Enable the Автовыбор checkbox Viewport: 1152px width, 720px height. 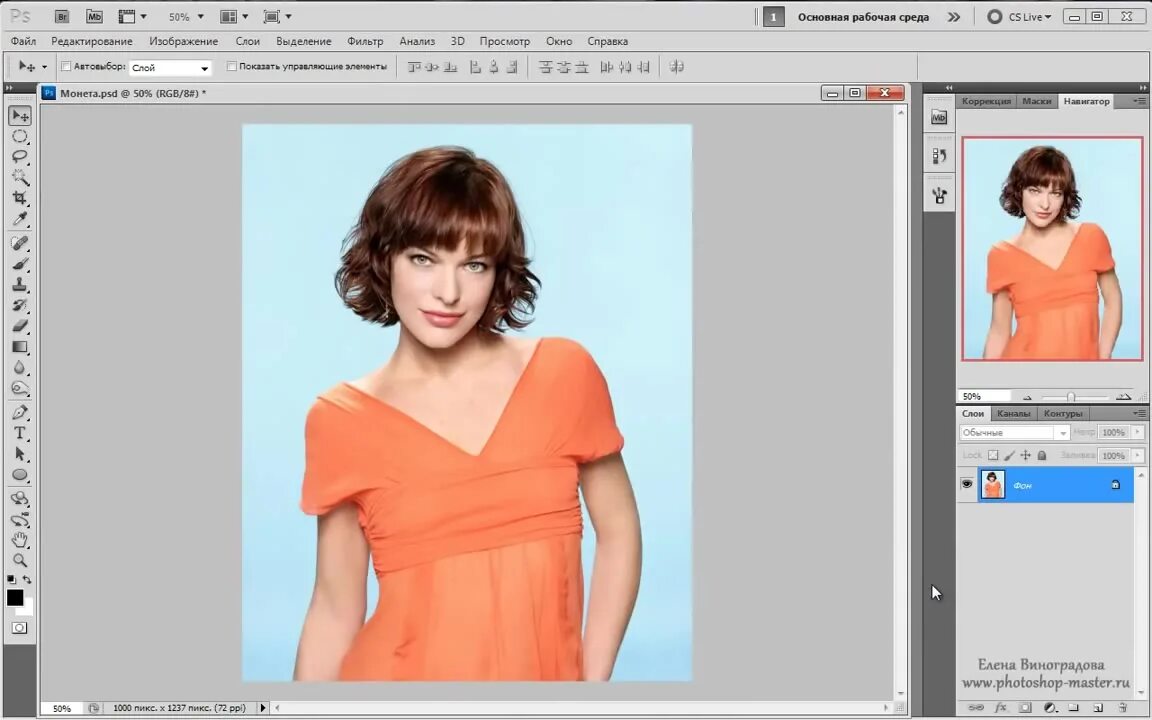(65, 66)
